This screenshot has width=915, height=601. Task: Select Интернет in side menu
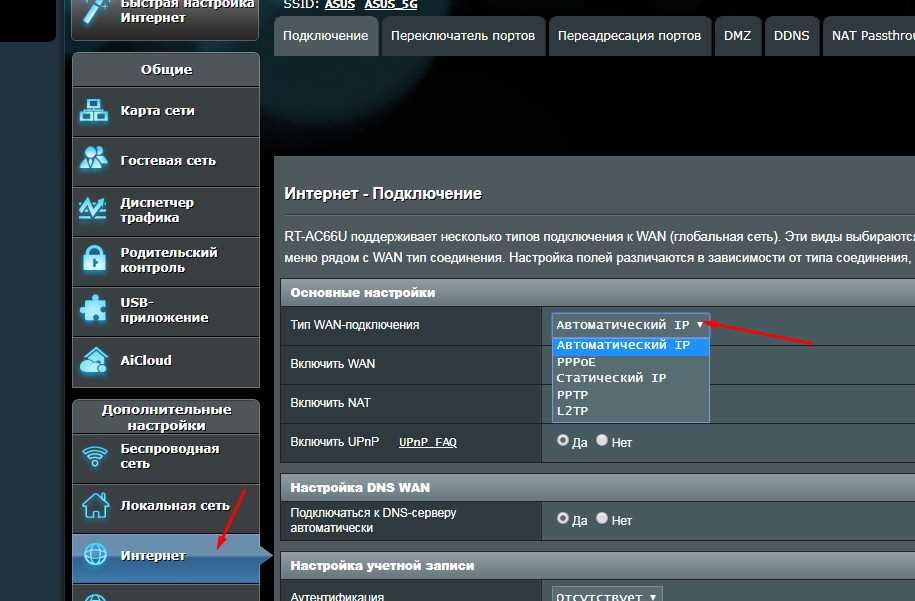pos(166,558)
